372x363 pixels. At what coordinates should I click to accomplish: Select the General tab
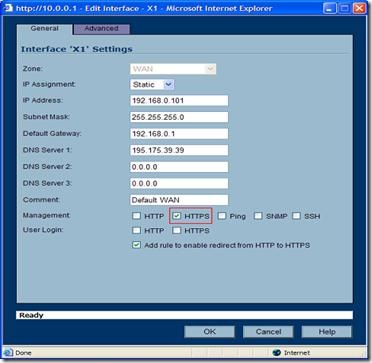click(x=44, y=29)
